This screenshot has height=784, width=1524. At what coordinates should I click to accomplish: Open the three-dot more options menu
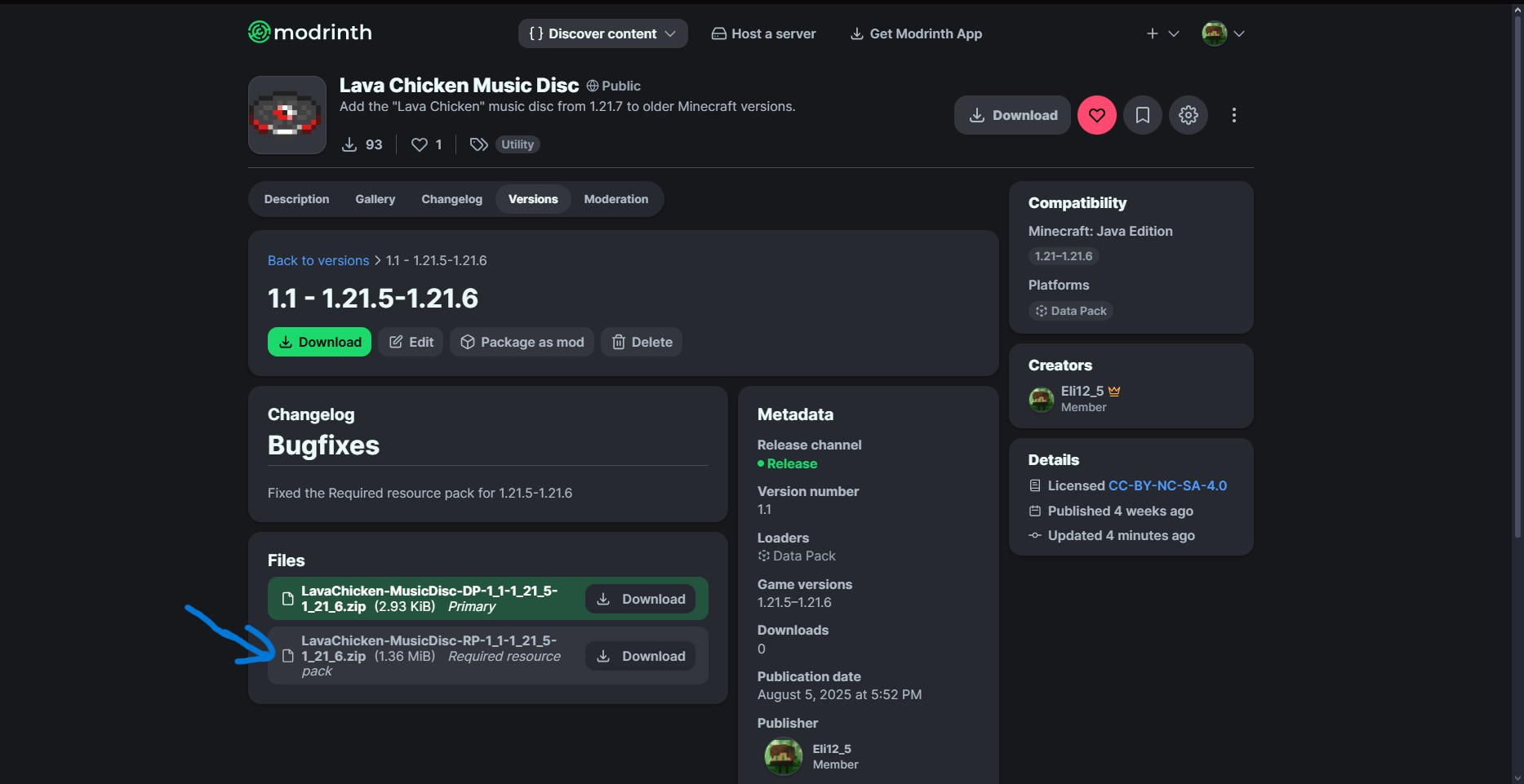pyautogui.click(x=1233, y=115)
